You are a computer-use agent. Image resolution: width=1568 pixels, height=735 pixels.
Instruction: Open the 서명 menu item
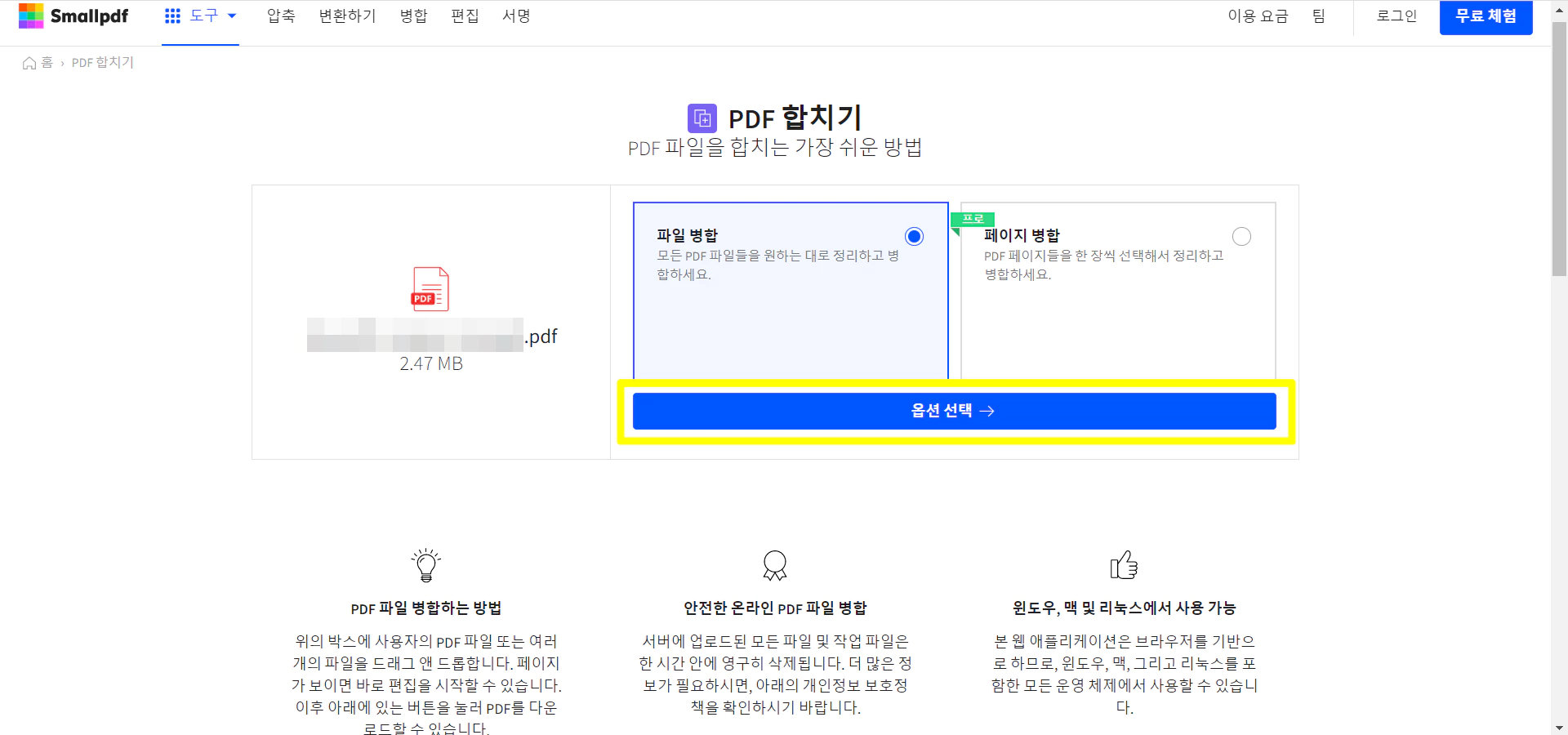click(515, 16)
